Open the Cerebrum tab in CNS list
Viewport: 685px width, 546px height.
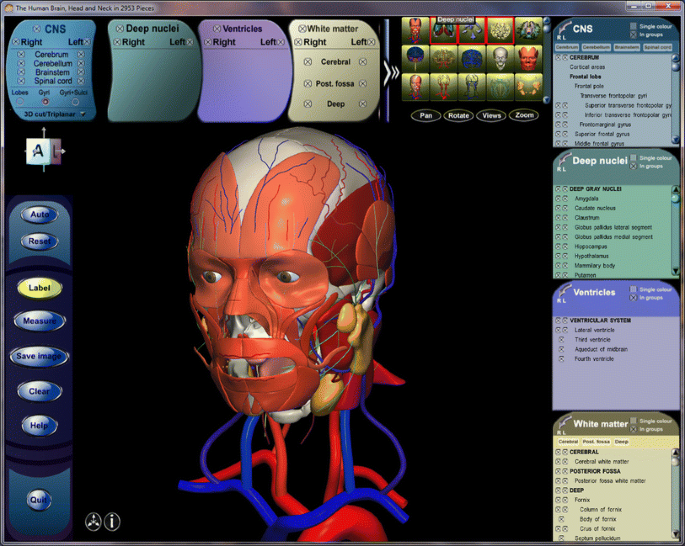[x=567, y=47]
